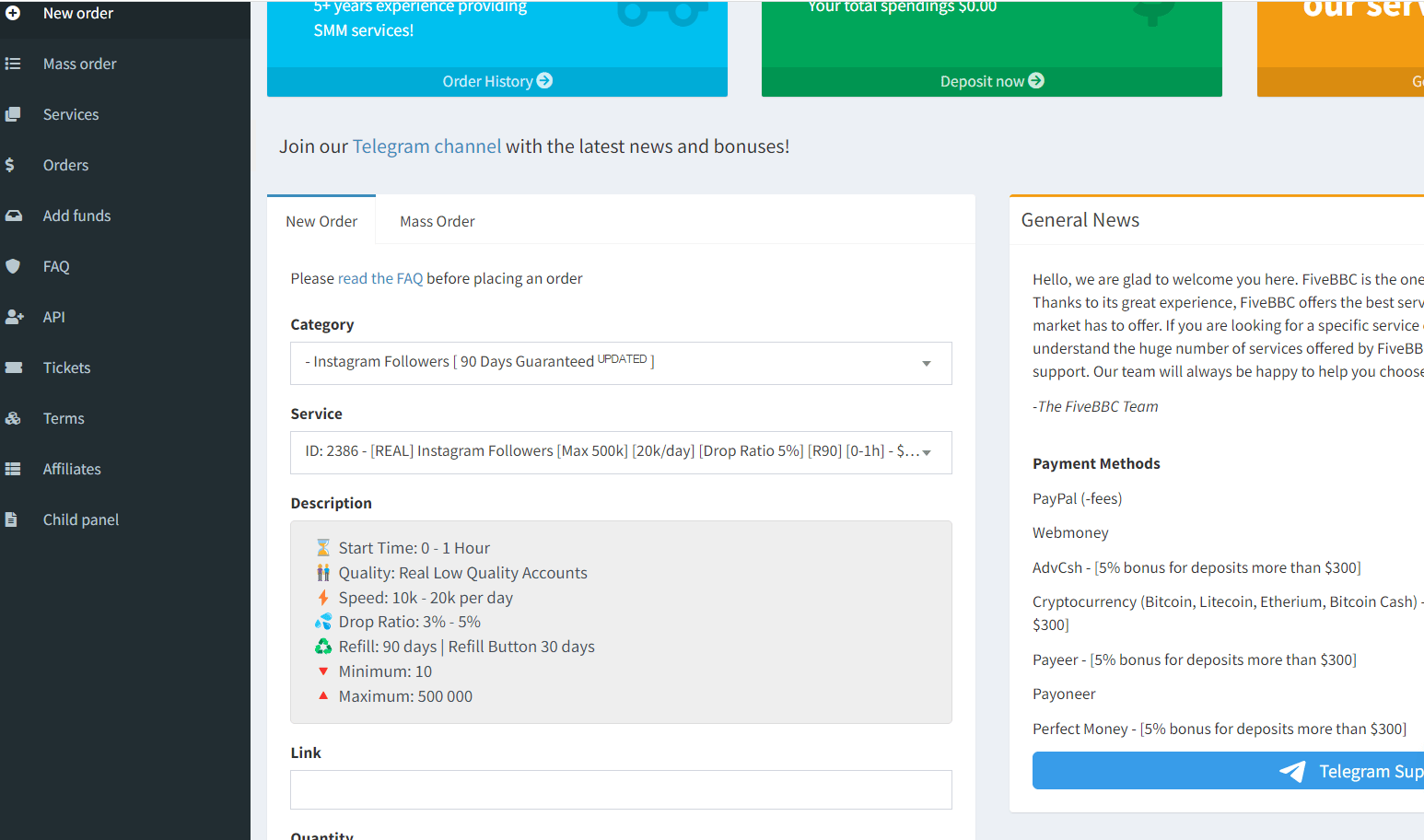Open the Category dropdown
The width and height of the screenshot is (1424, 840).
point(620,363)
